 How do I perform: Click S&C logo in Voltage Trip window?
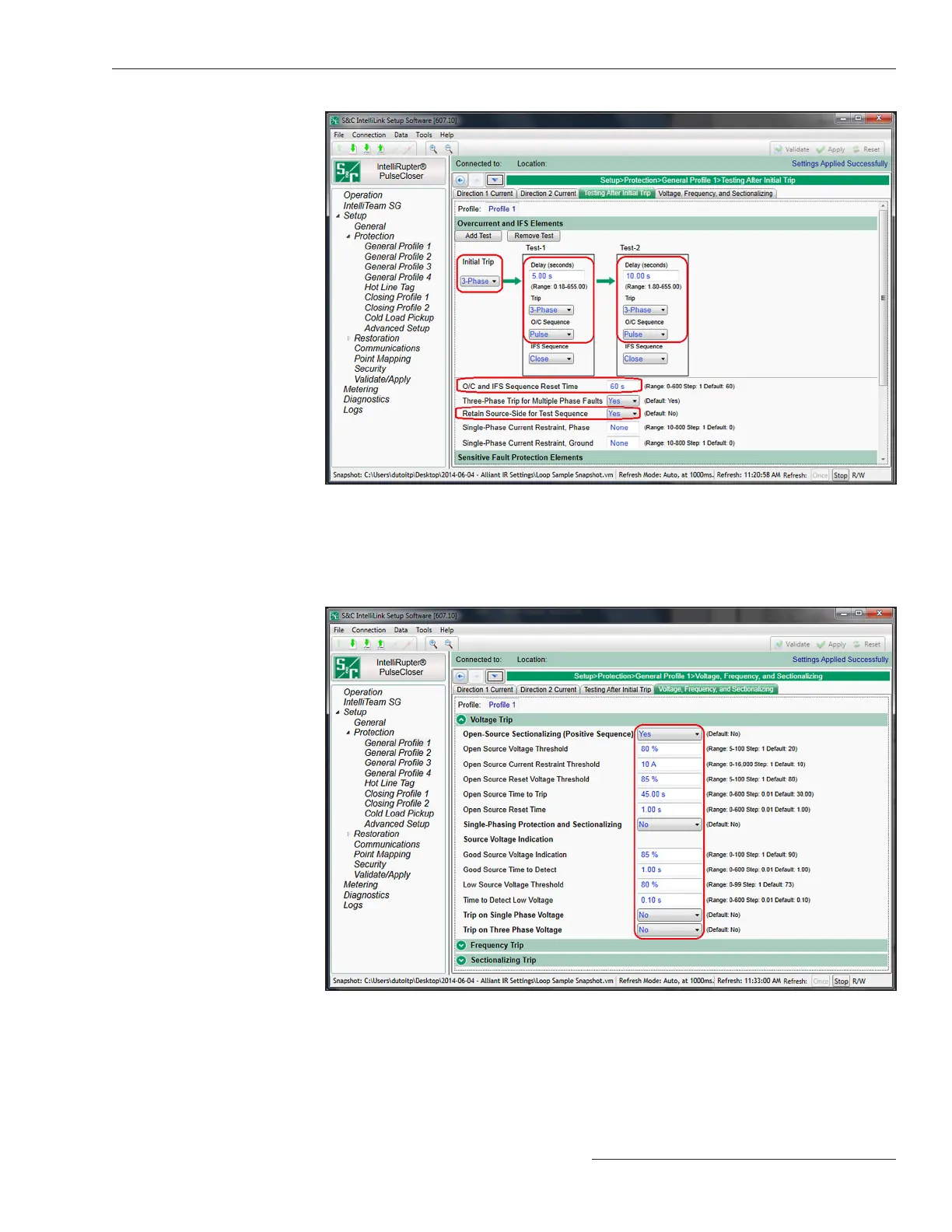(347, 667)
